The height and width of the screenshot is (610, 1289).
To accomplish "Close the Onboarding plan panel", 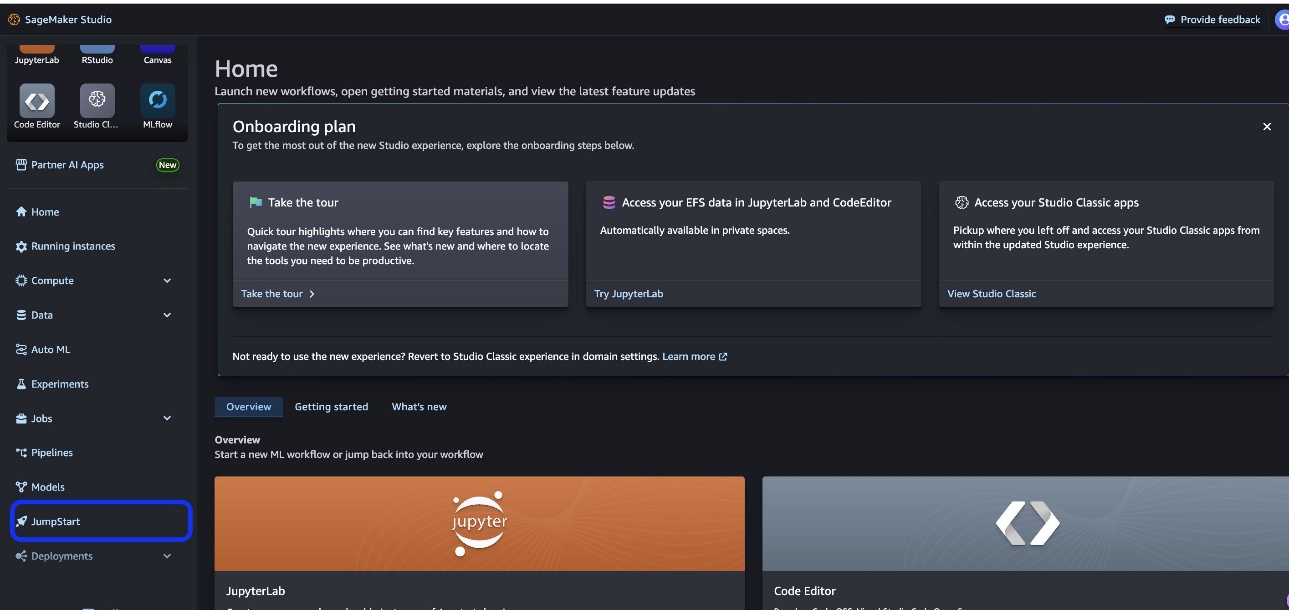I will [1267, 127].
